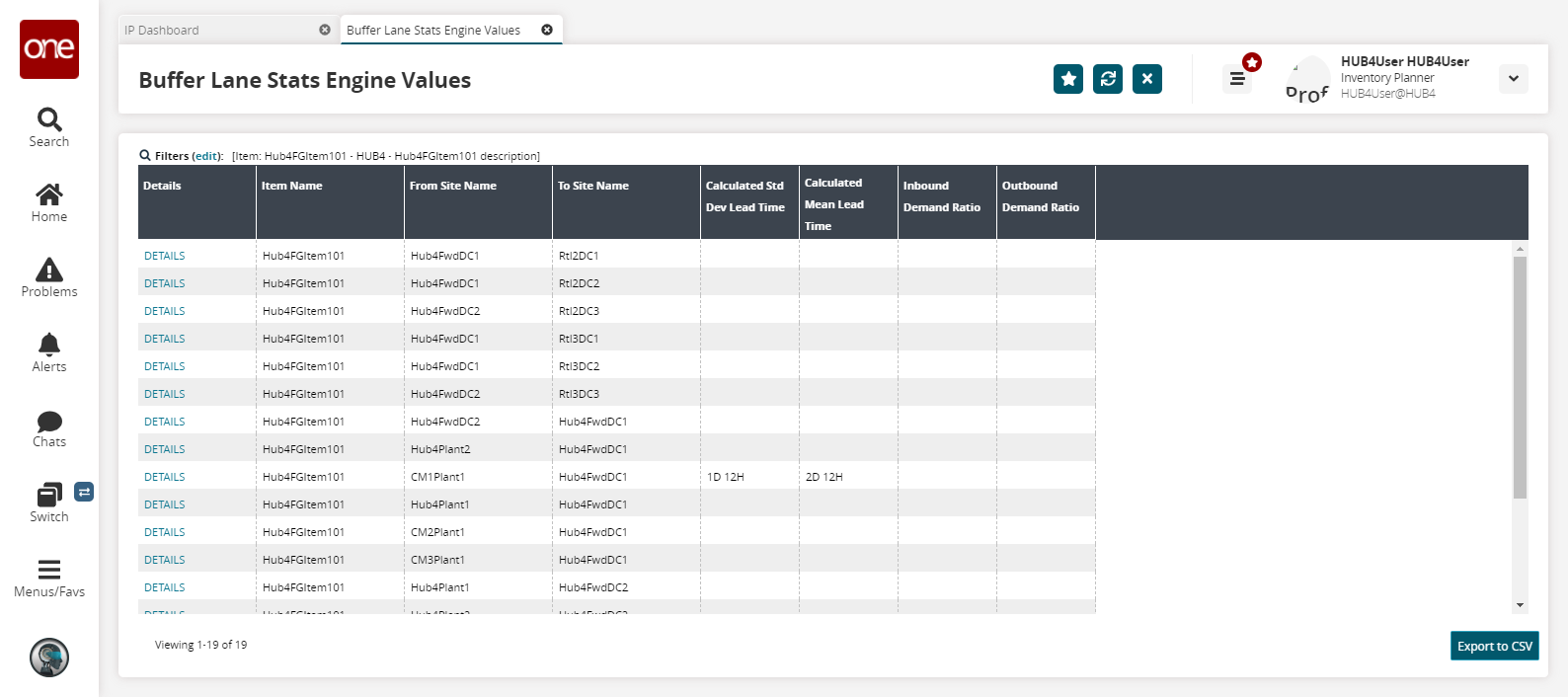Close the Buffer Lane Stats Engine Values tab
1568x697 pixels.
[547, 30]
